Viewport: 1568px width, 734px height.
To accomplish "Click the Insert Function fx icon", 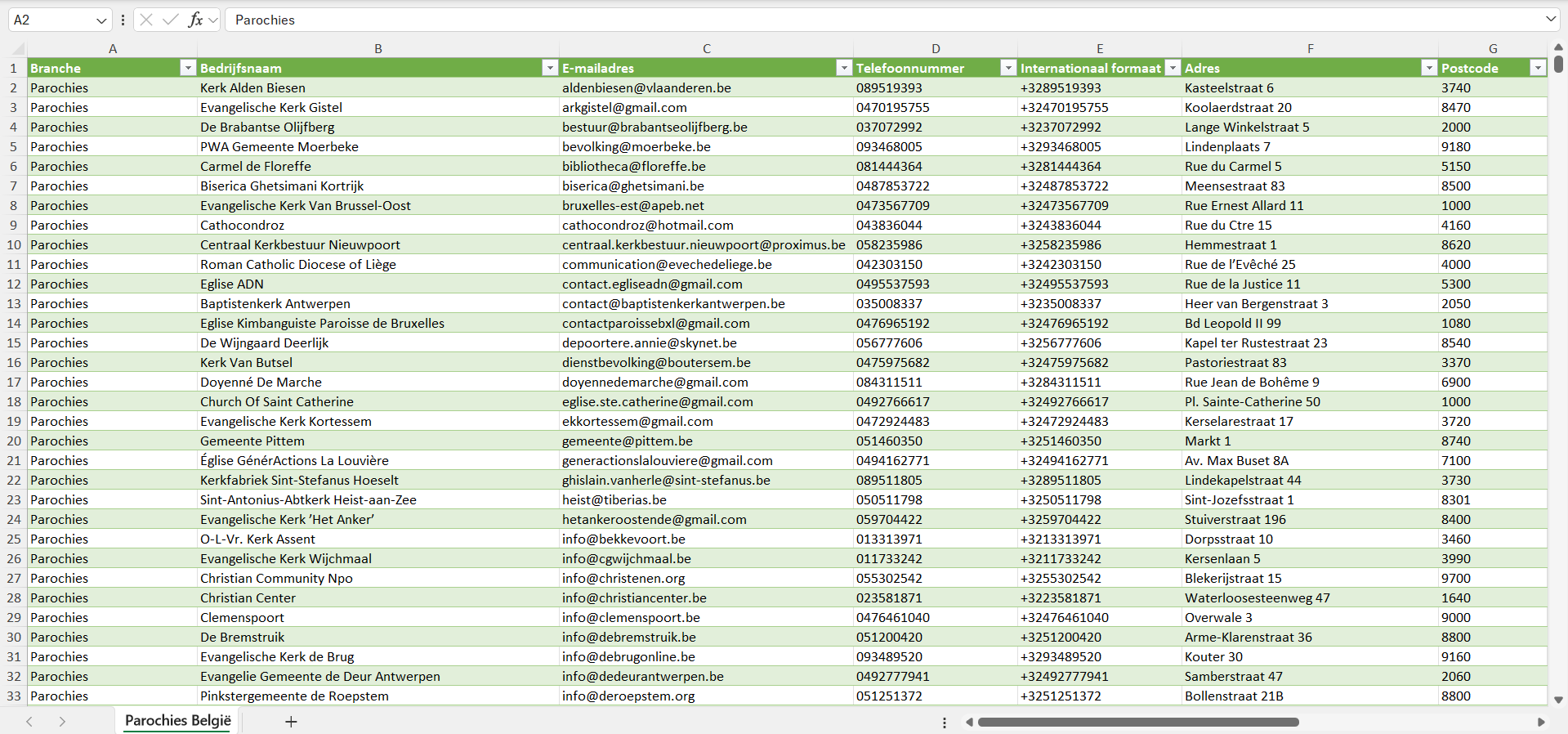I will 195,20.
